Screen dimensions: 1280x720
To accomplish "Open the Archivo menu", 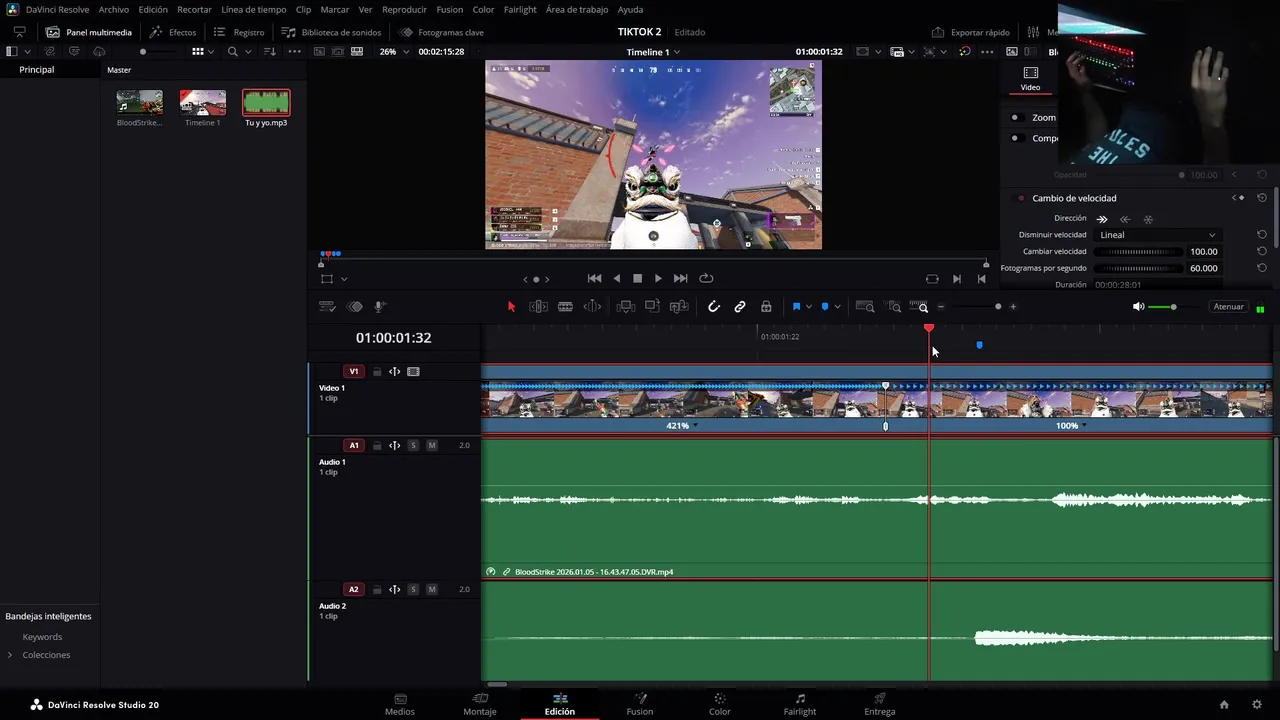I will coord(114,9).
